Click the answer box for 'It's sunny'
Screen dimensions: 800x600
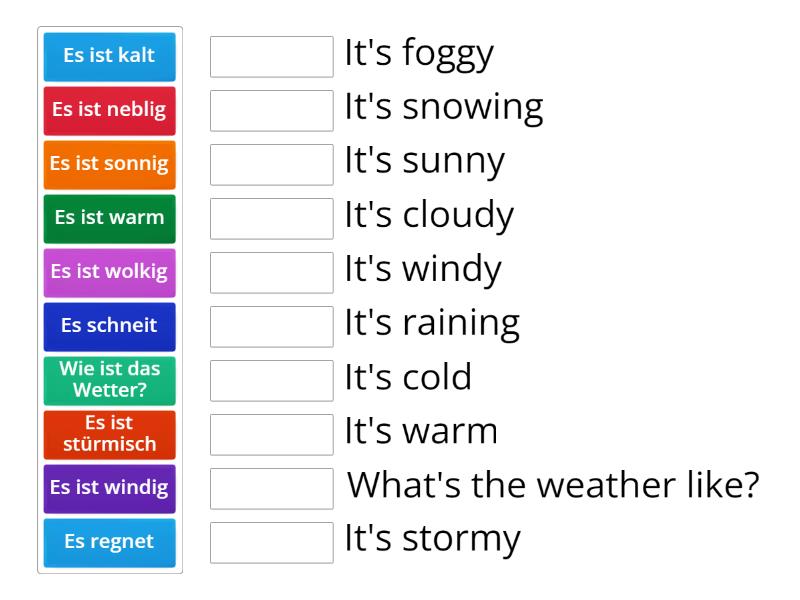coord(272,165)
